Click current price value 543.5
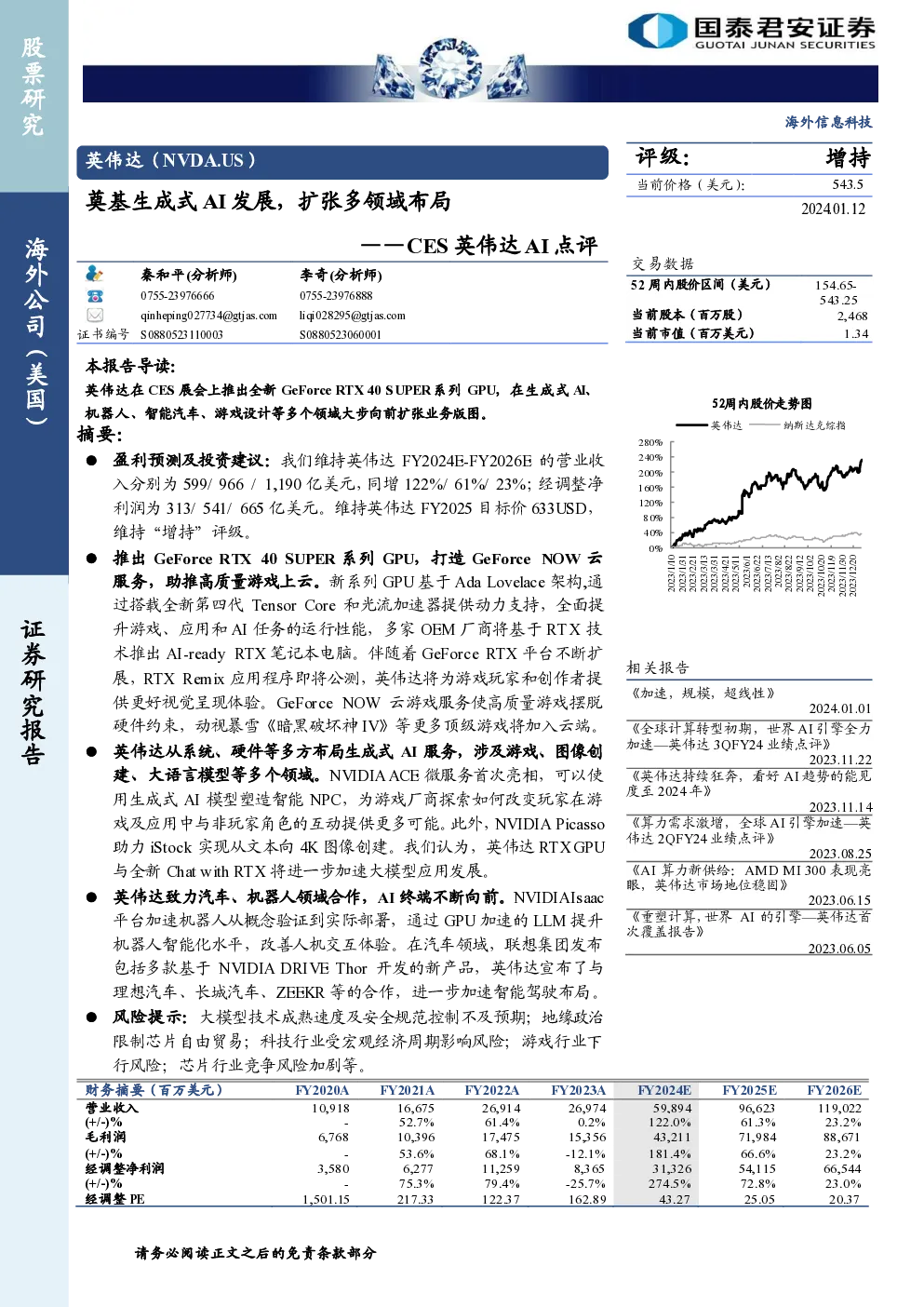Viewport: 924px width, 1307px height. [x=848, y=185]
